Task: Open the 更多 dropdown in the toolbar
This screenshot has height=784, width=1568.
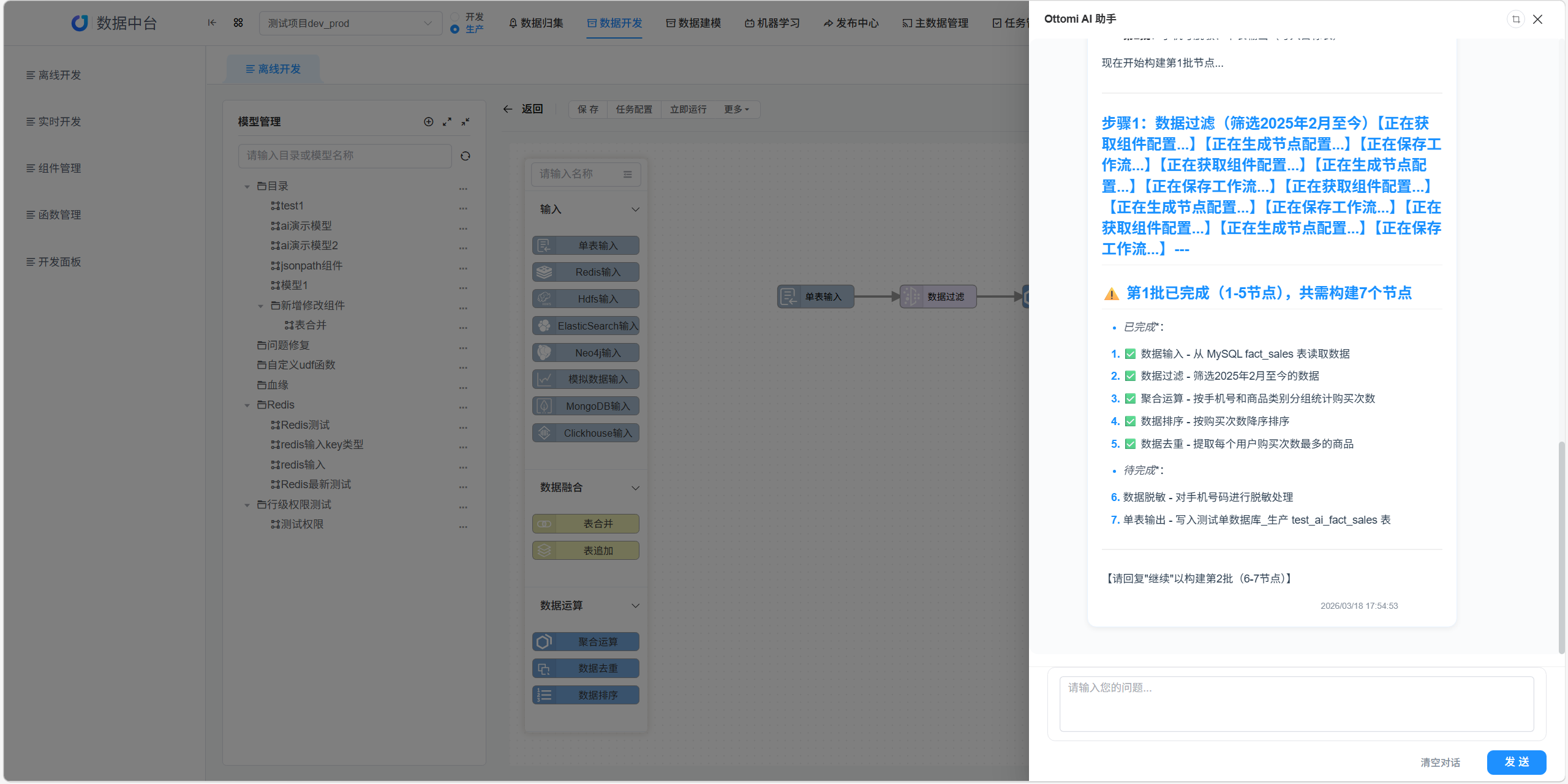Action: click(x=736, y=109)
